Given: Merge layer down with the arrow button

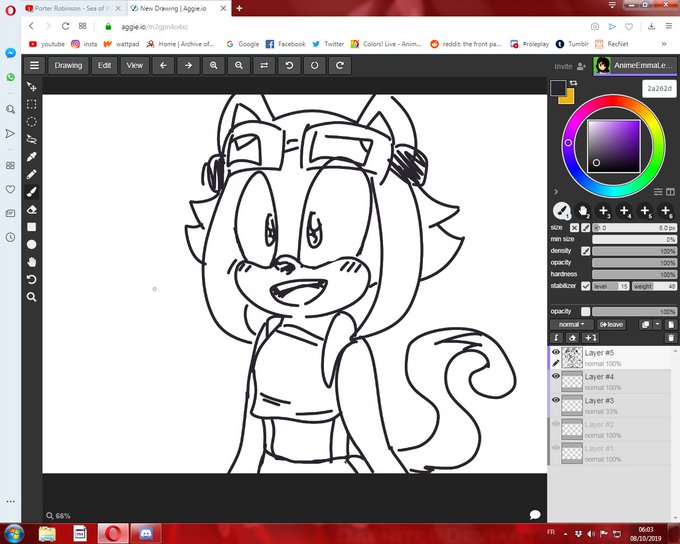Looking at the screenshot, I should 556,338.
